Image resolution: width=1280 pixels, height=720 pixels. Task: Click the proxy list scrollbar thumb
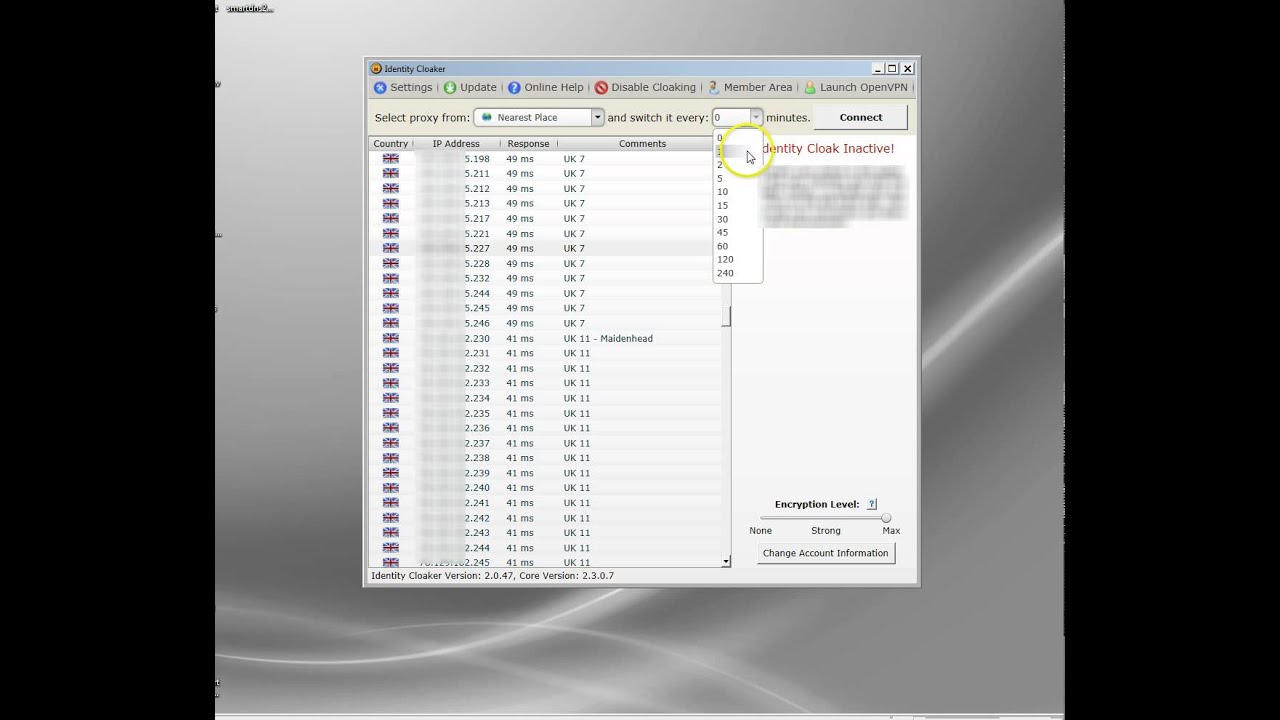point(726,316)
